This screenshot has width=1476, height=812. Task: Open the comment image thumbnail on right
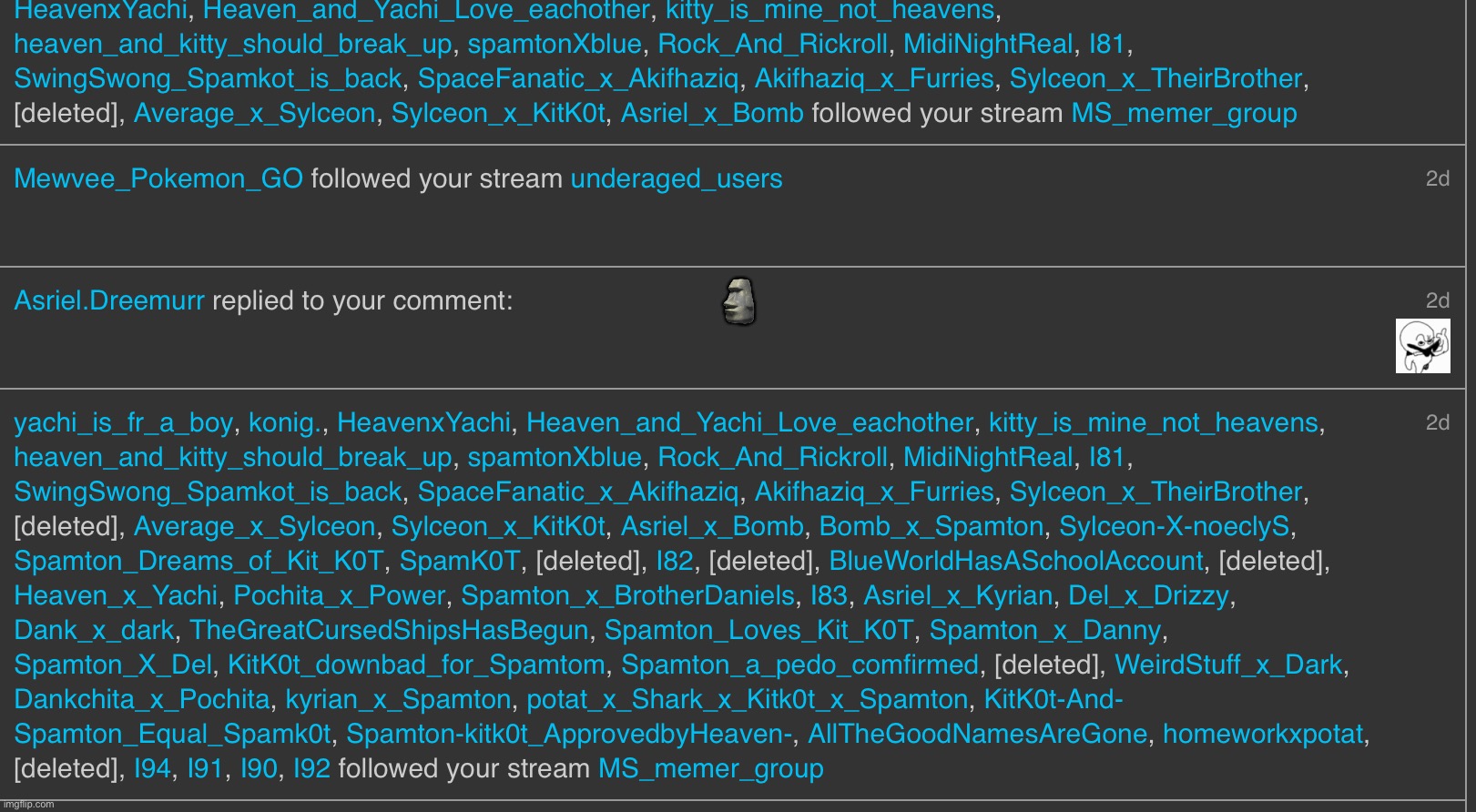(1422, 346)
